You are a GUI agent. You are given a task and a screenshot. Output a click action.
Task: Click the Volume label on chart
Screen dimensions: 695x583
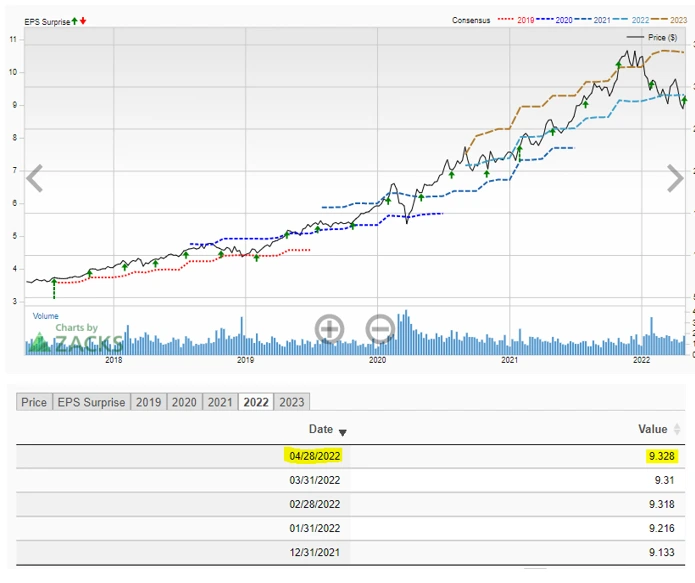pyautogui.click(x=46, y=316)
